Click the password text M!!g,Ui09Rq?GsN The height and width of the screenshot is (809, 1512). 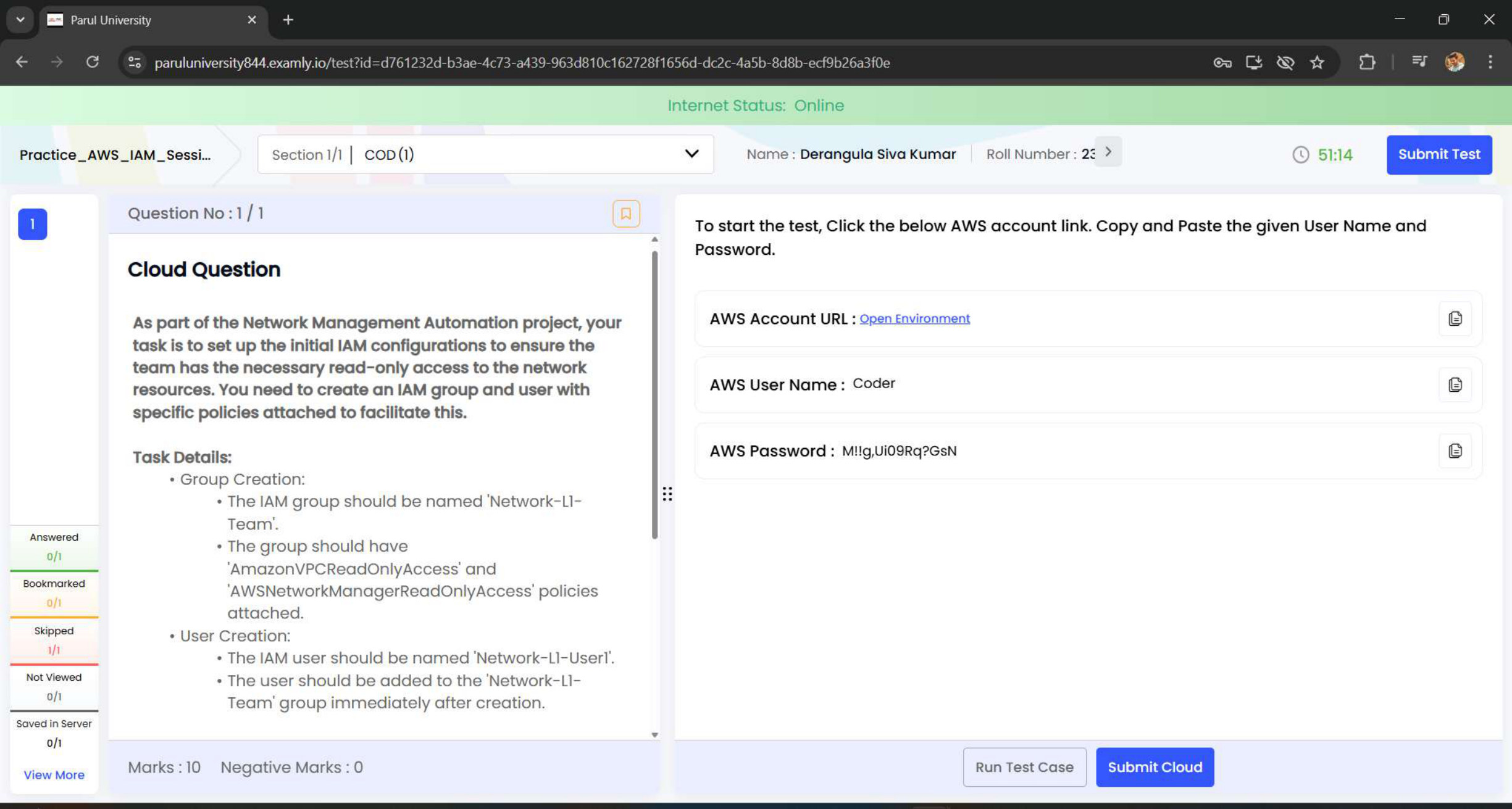point(899,451)
